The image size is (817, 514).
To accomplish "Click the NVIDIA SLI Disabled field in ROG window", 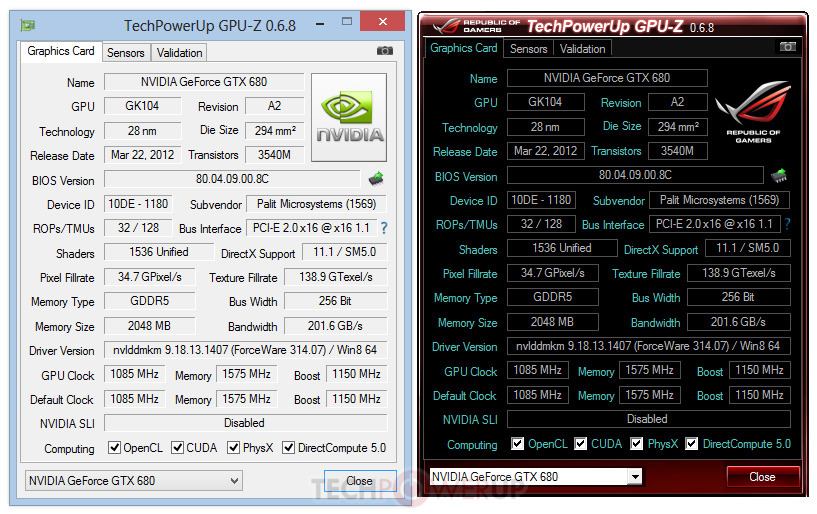I will 648,419.
